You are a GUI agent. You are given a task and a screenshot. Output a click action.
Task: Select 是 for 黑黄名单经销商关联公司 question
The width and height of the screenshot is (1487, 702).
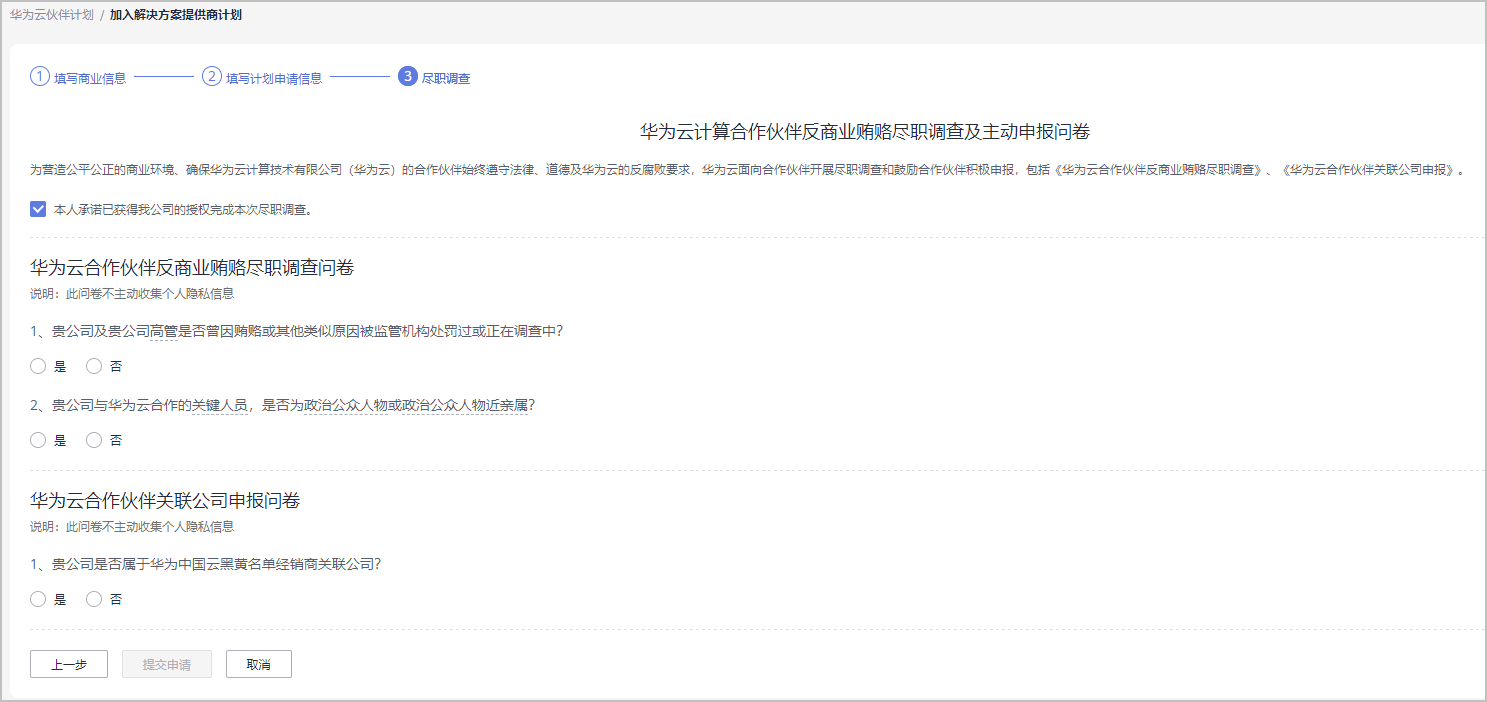tap(39, 599)
